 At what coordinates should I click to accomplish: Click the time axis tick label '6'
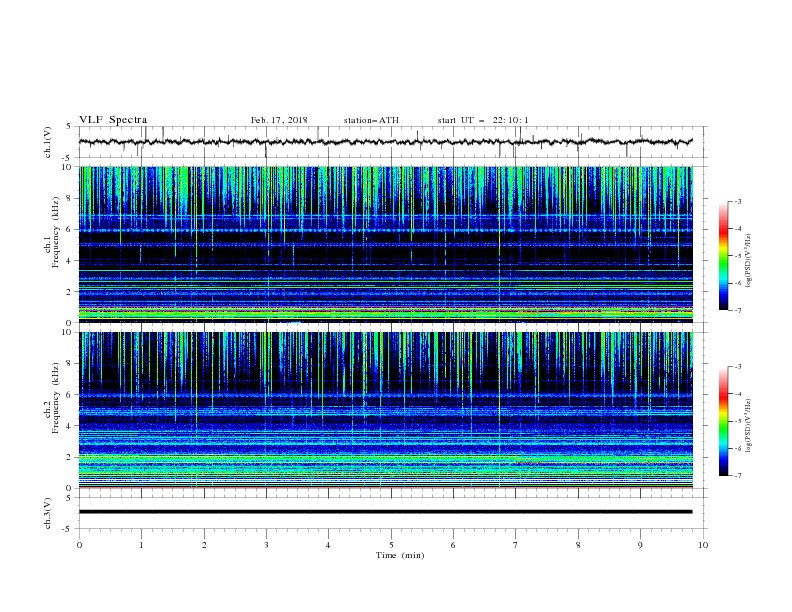click(x=453, y=545)
